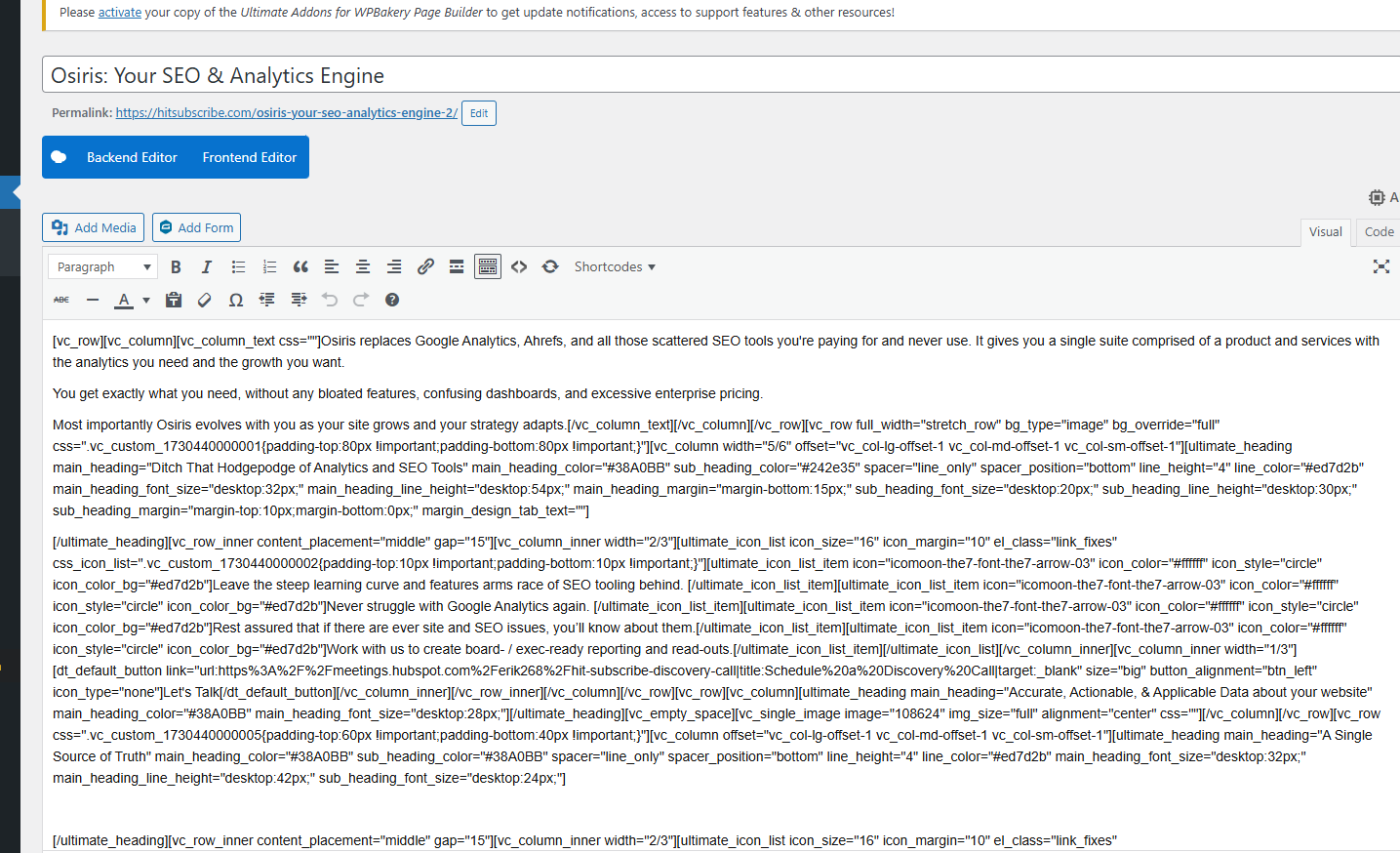Switch to the Code editor tab
Screen dimensions: 1400x853
(x=1379, y=231)
